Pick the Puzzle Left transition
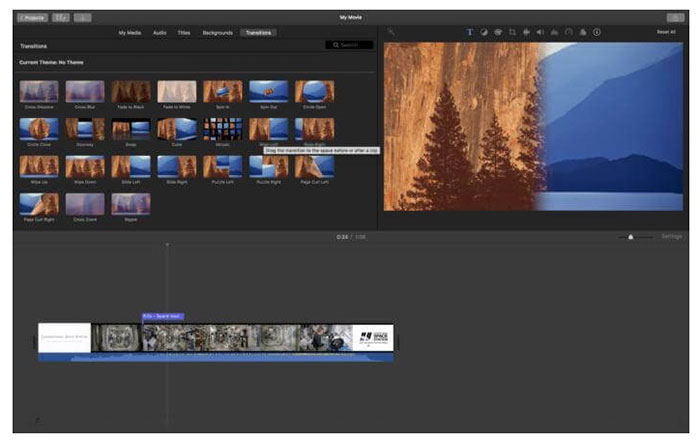The image size is (700, 441). tap(223, 166)
